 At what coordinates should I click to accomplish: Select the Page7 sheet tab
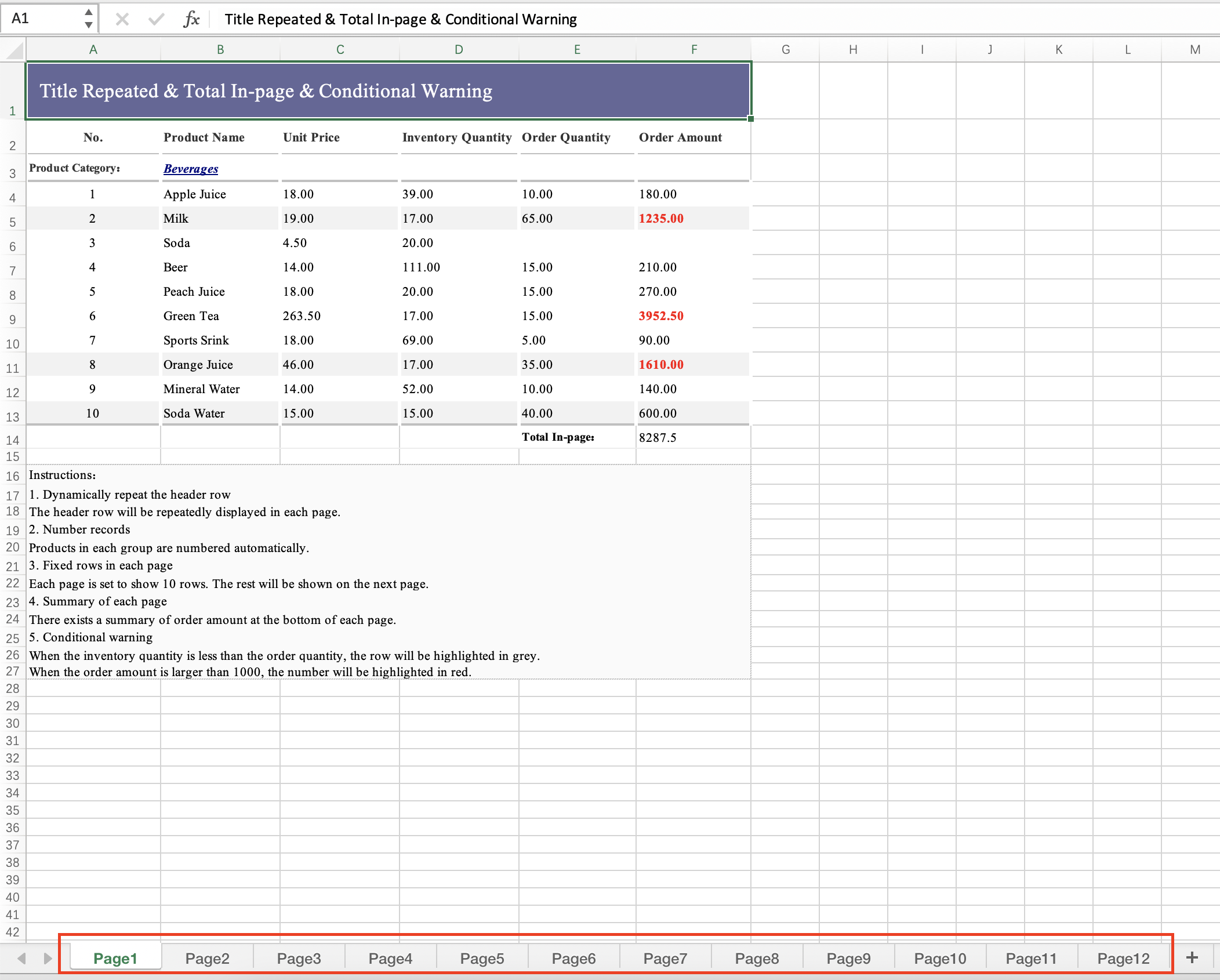(666, 958)
